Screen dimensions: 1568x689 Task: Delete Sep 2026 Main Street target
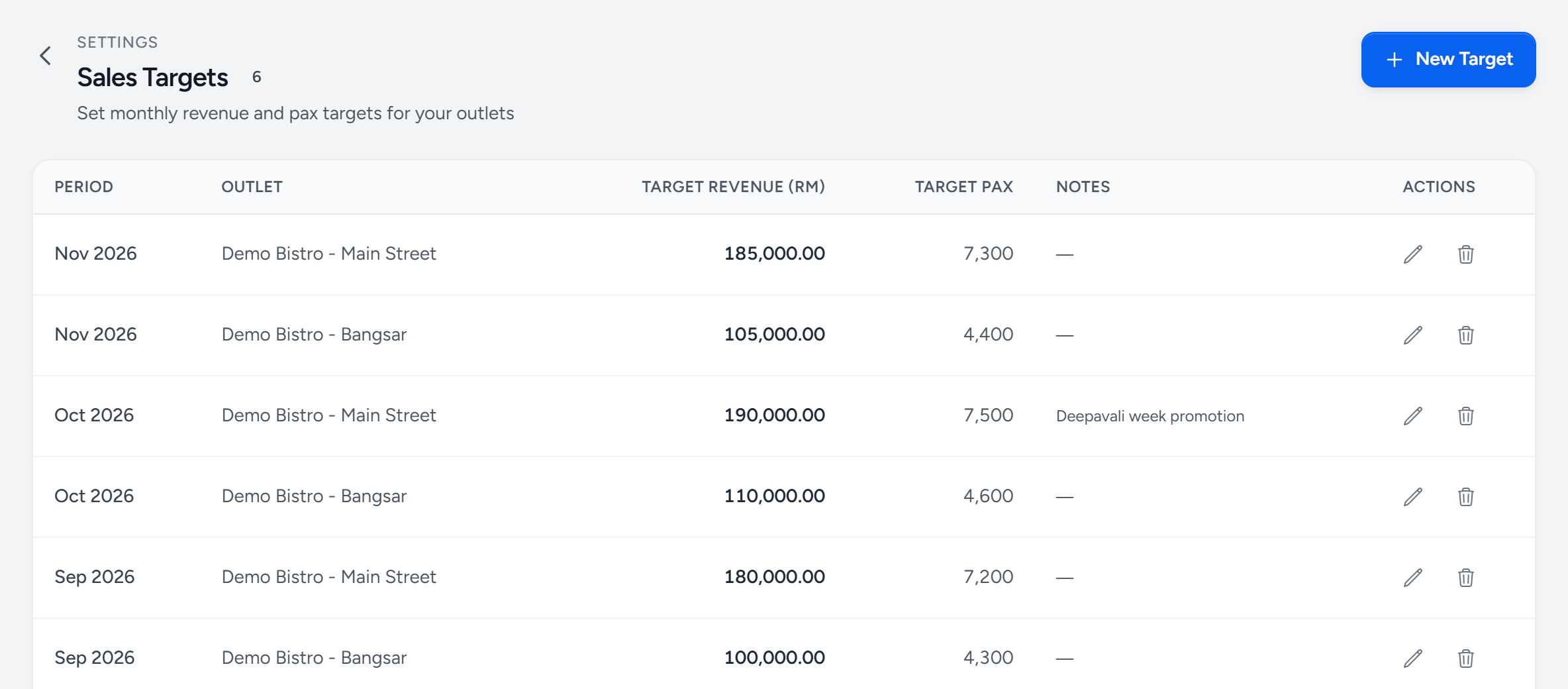point(1466,578)
